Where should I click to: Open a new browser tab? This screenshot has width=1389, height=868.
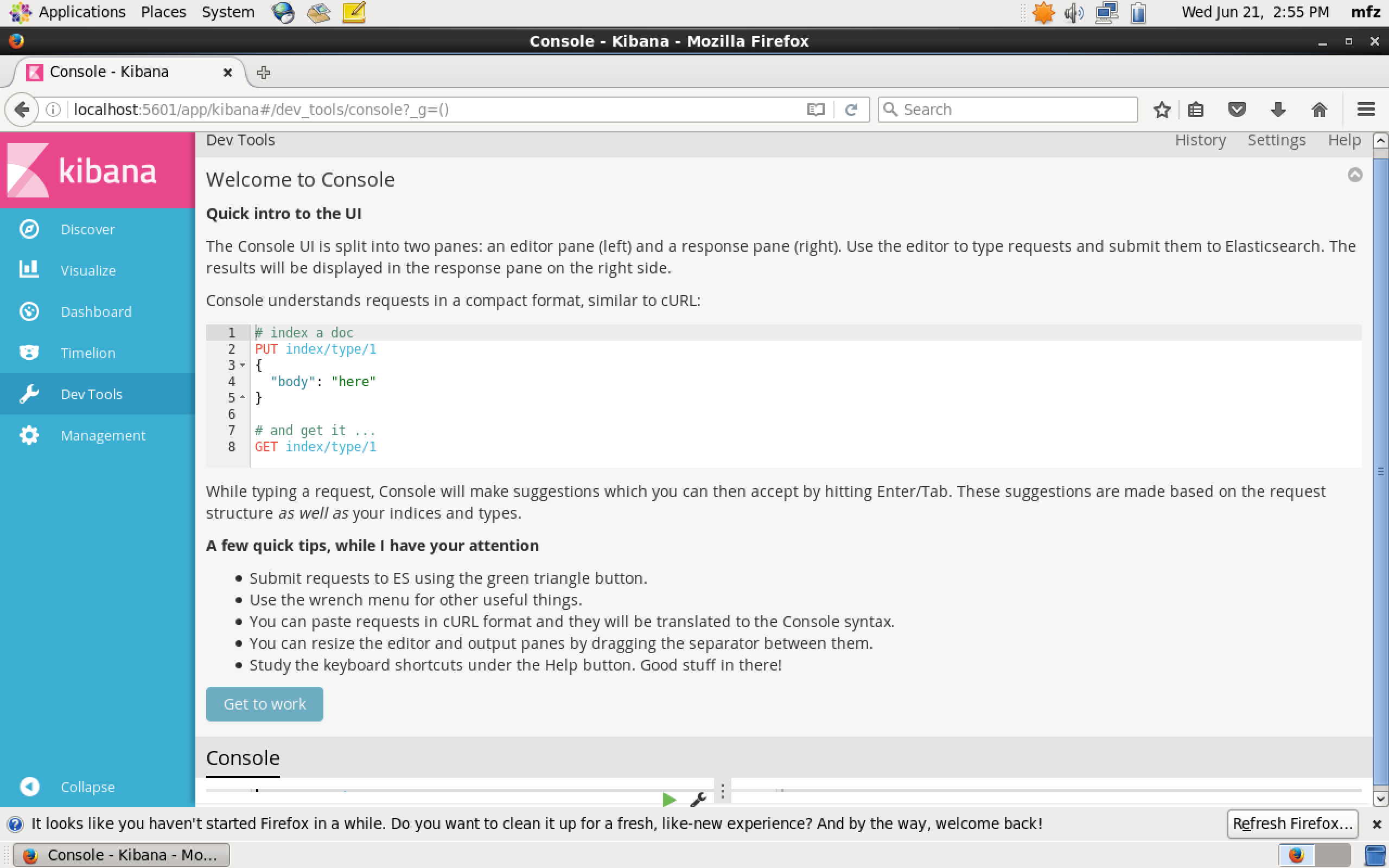(264, 72)
